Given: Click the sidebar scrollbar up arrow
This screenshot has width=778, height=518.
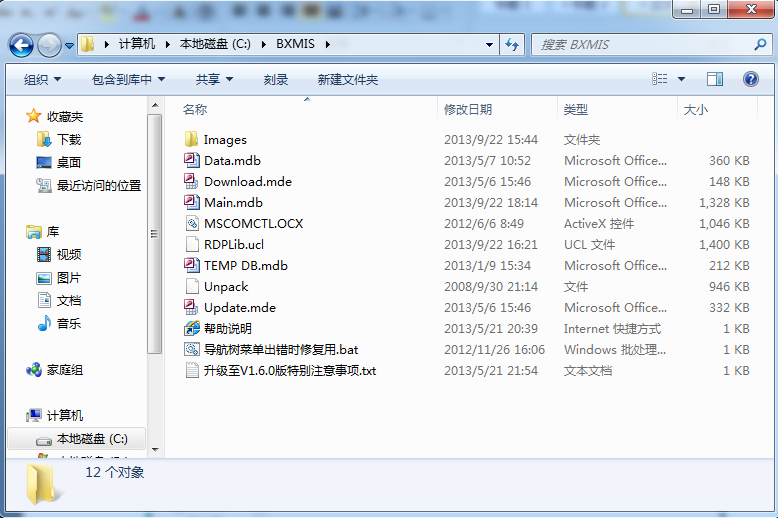Looking at the screenshot, I should pos(155,105).
